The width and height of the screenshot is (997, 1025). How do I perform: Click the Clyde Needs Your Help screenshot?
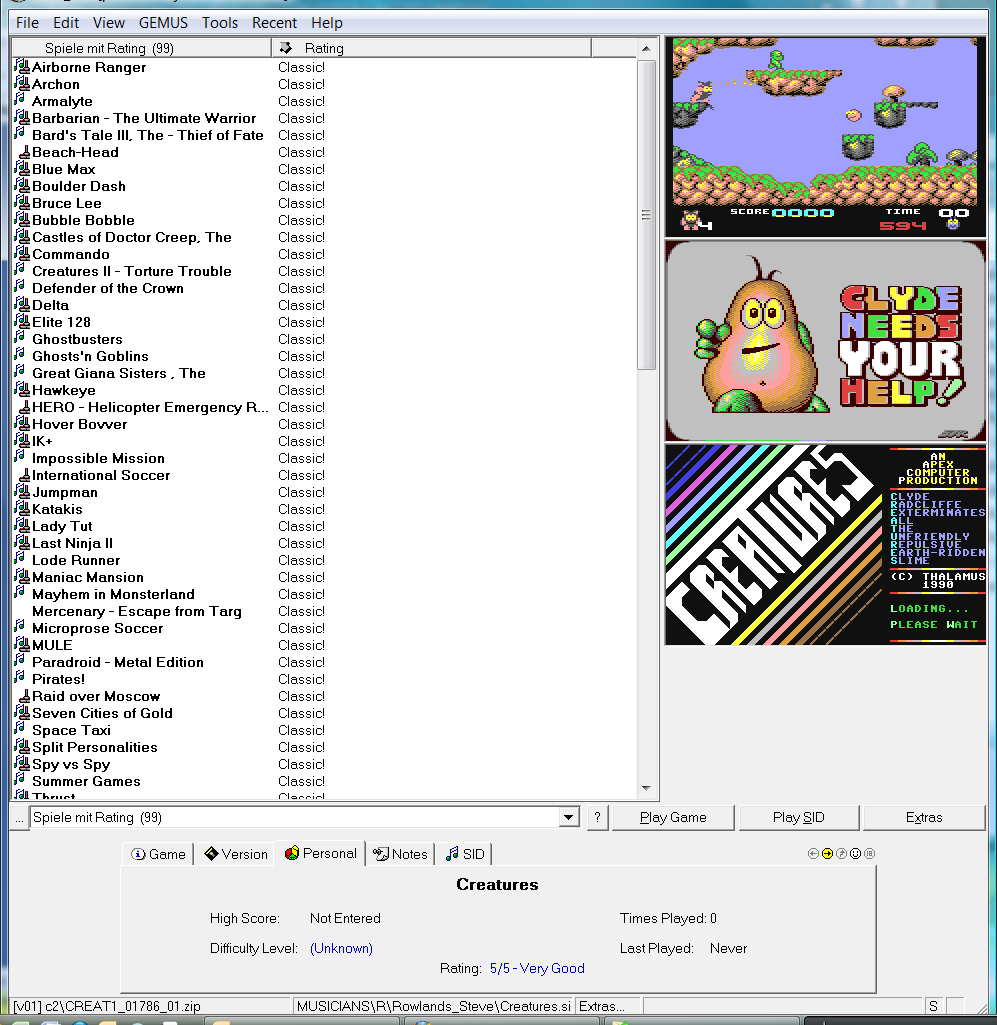pyautogui.click(x=825, y=341)
